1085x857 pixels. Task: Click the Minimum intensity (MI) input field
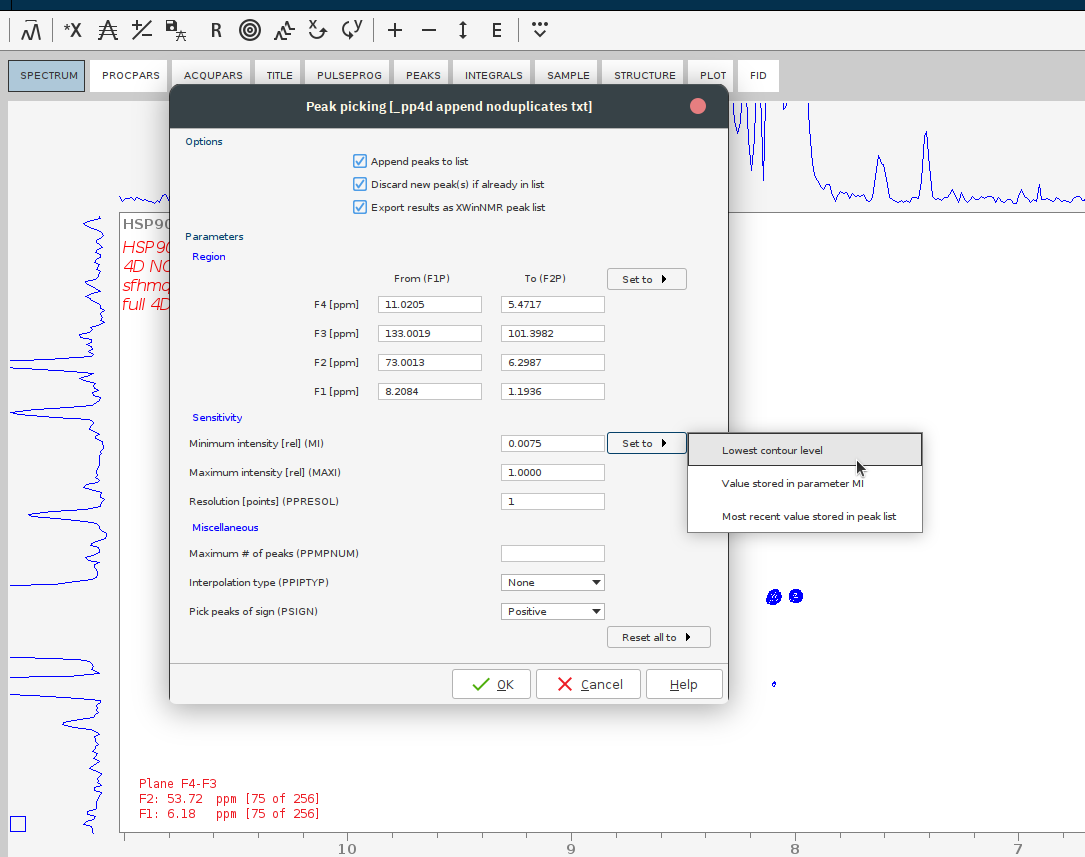(x=552, y=443)
